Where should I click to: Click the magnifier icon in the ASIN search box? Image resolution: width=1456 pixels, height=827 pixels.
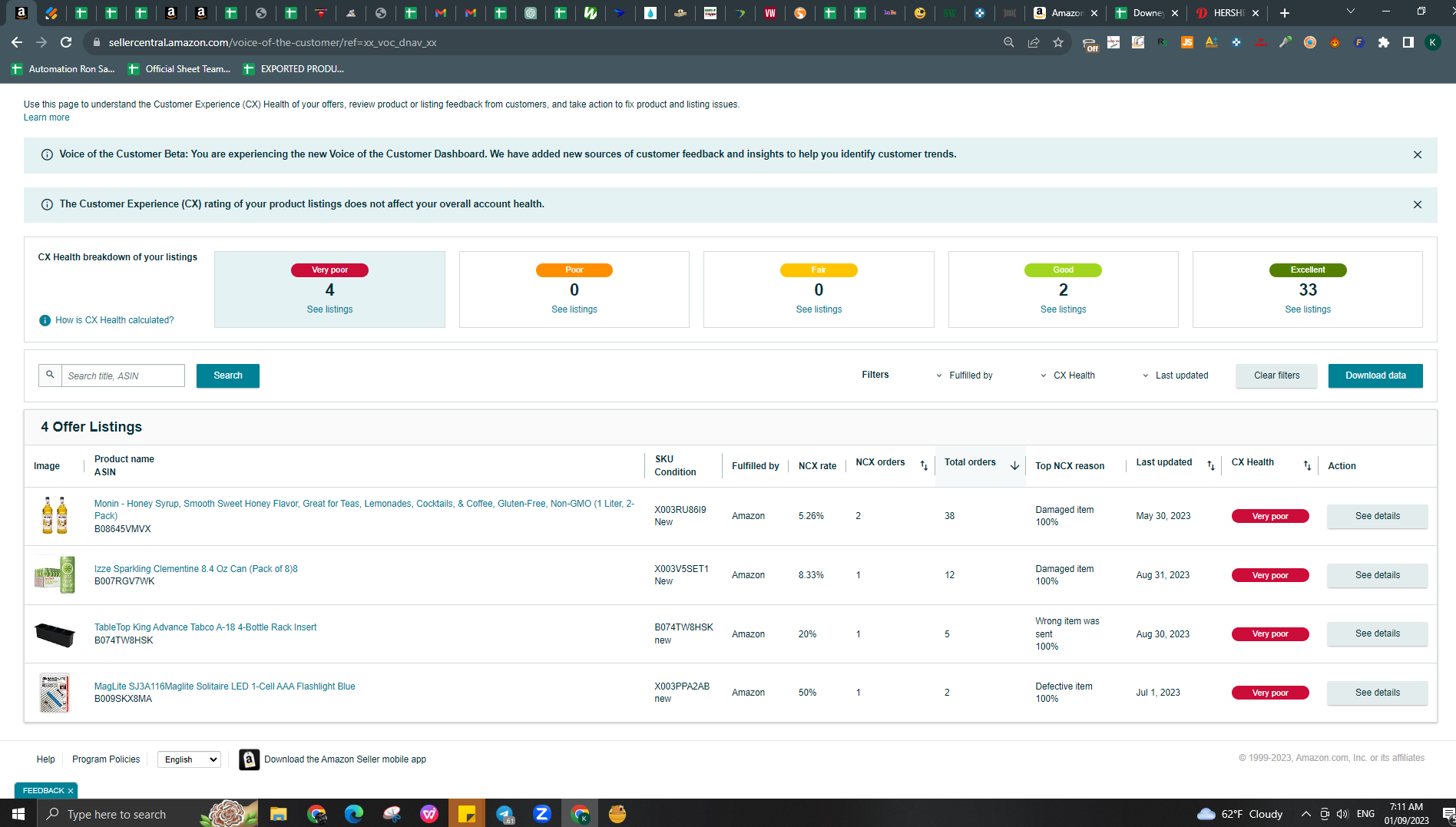(x=50, y=375)
